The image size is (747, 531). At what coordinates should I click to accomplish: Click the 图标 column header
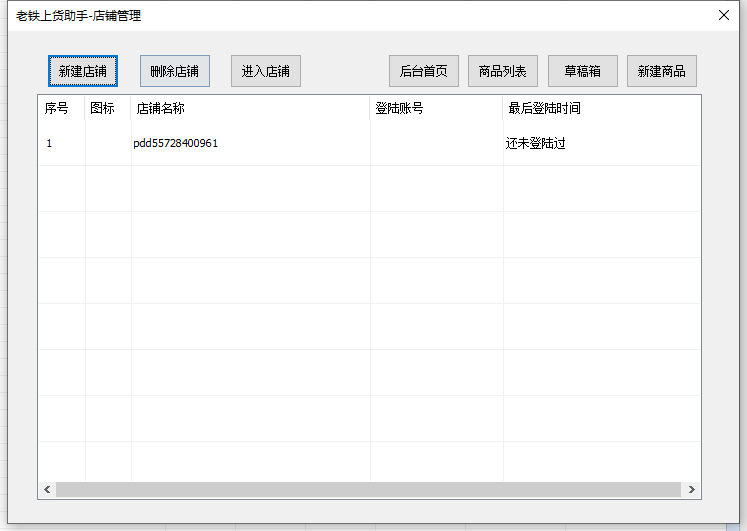(108, 108)
